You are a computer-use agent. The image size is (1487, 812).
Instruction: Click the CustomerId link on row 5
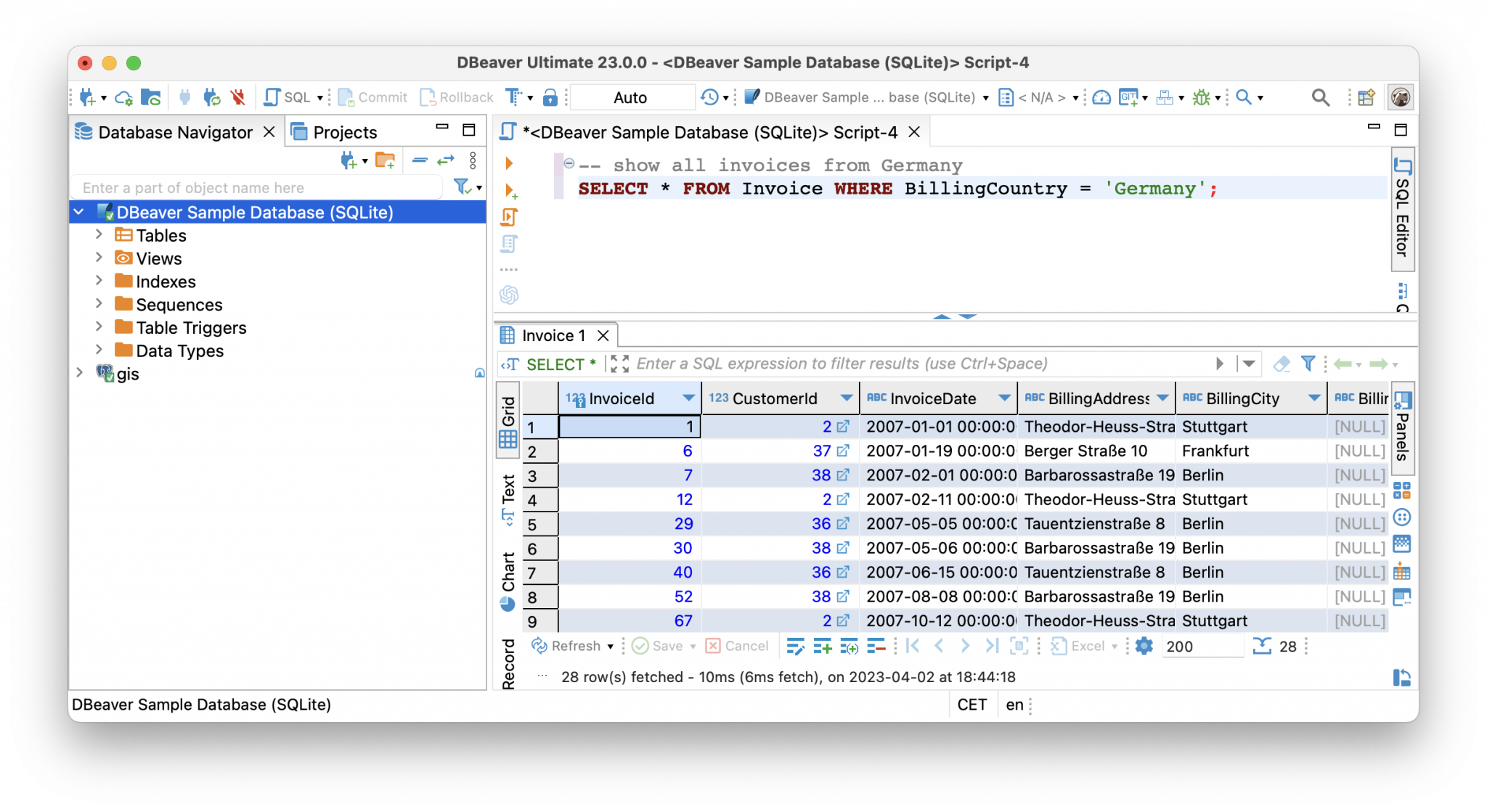[x=843, y=523]
